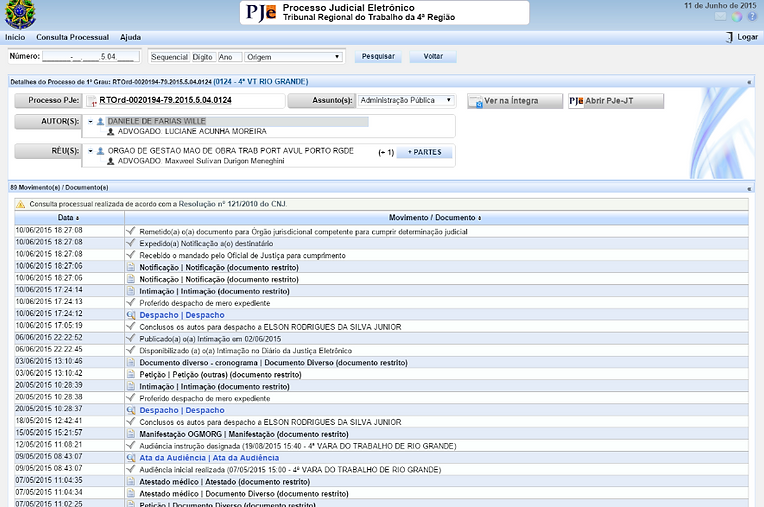Click the Pesquisar button

click(x=378, y=56)
